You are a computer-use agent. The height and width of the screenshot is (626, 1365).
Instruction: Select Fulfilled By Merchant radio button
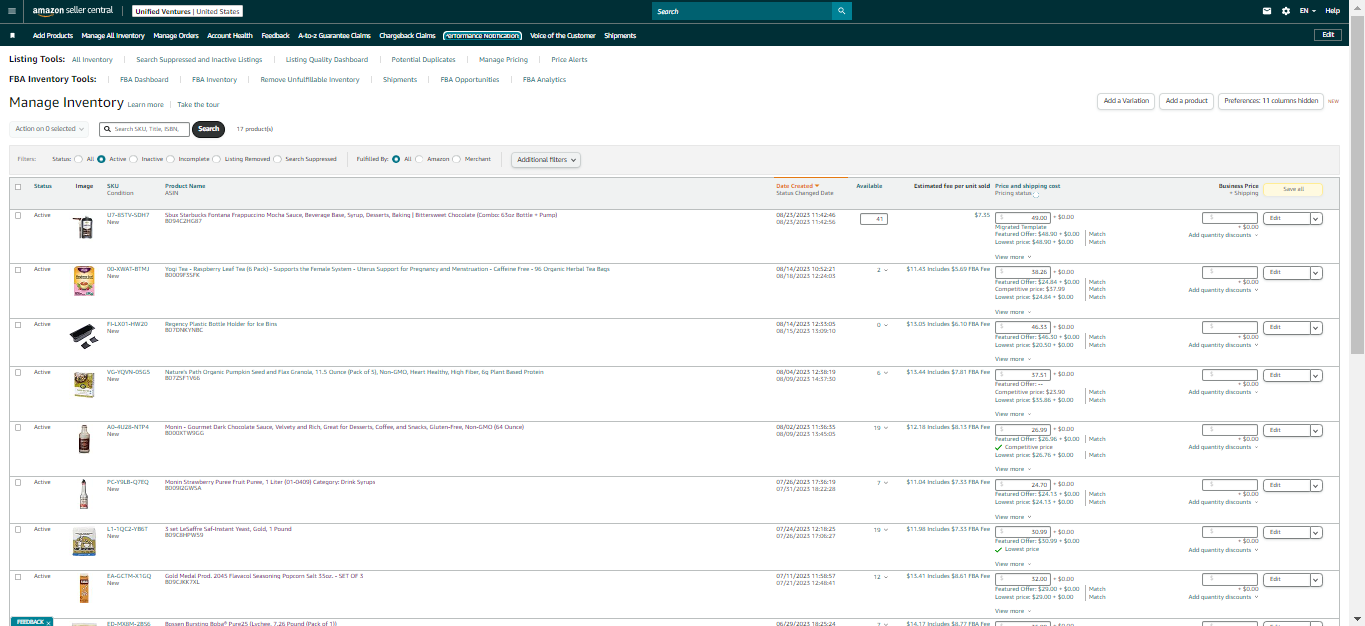point(457,159)
